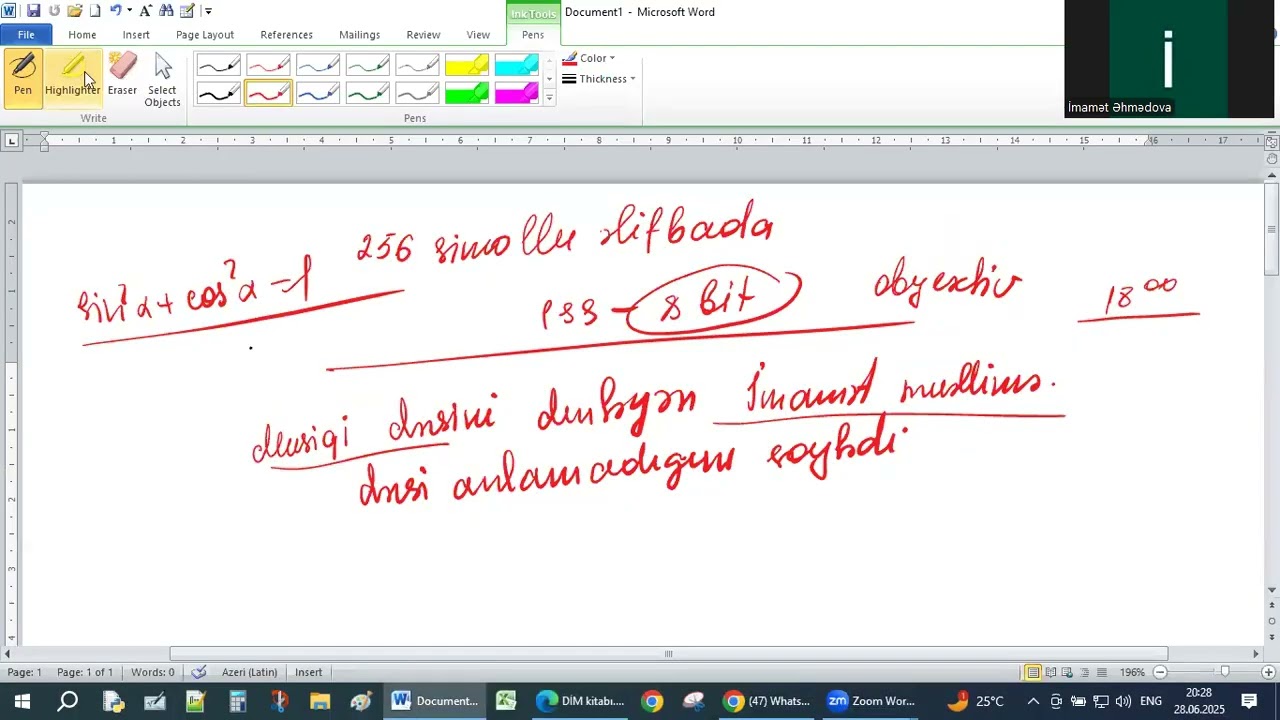
Task: Pick the thin gray pen style
Action: point(418,66)
